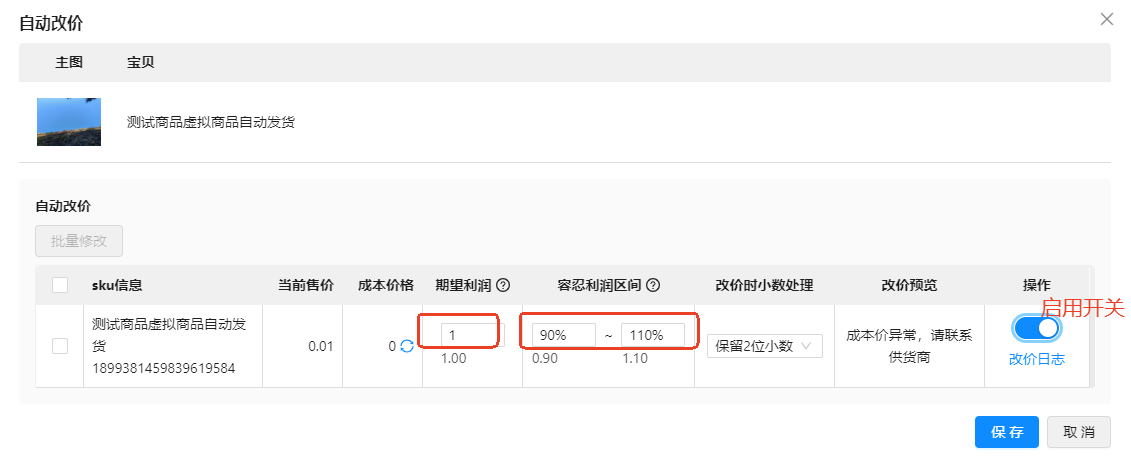Click the cost price refresh icon
The width and height of the screenshot is (1131, 466).
pos(407,346)
